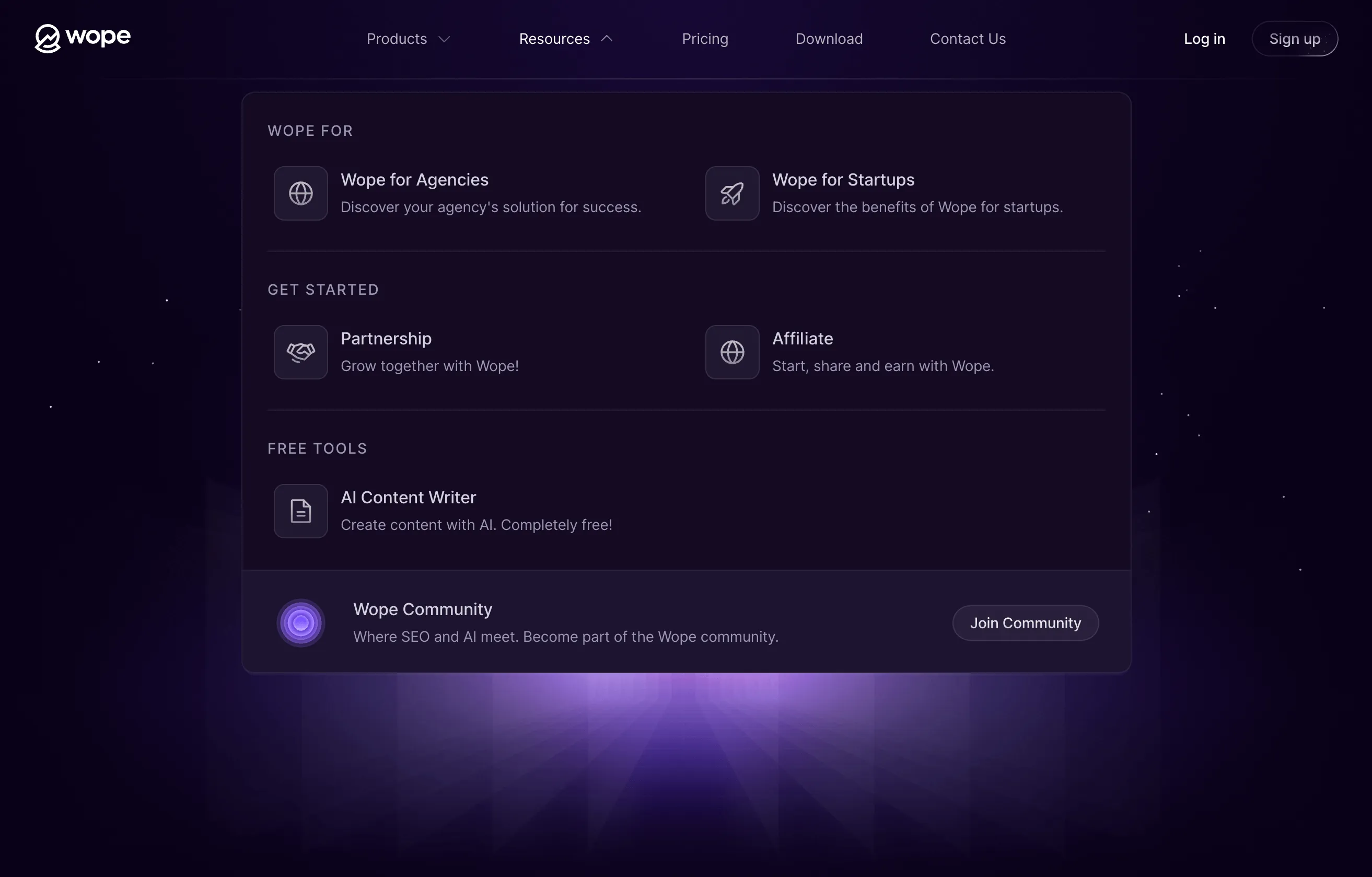Click the purple Wope Community orb icon
The height and width of the screenshot is (877, 1372).
point(300,623)
